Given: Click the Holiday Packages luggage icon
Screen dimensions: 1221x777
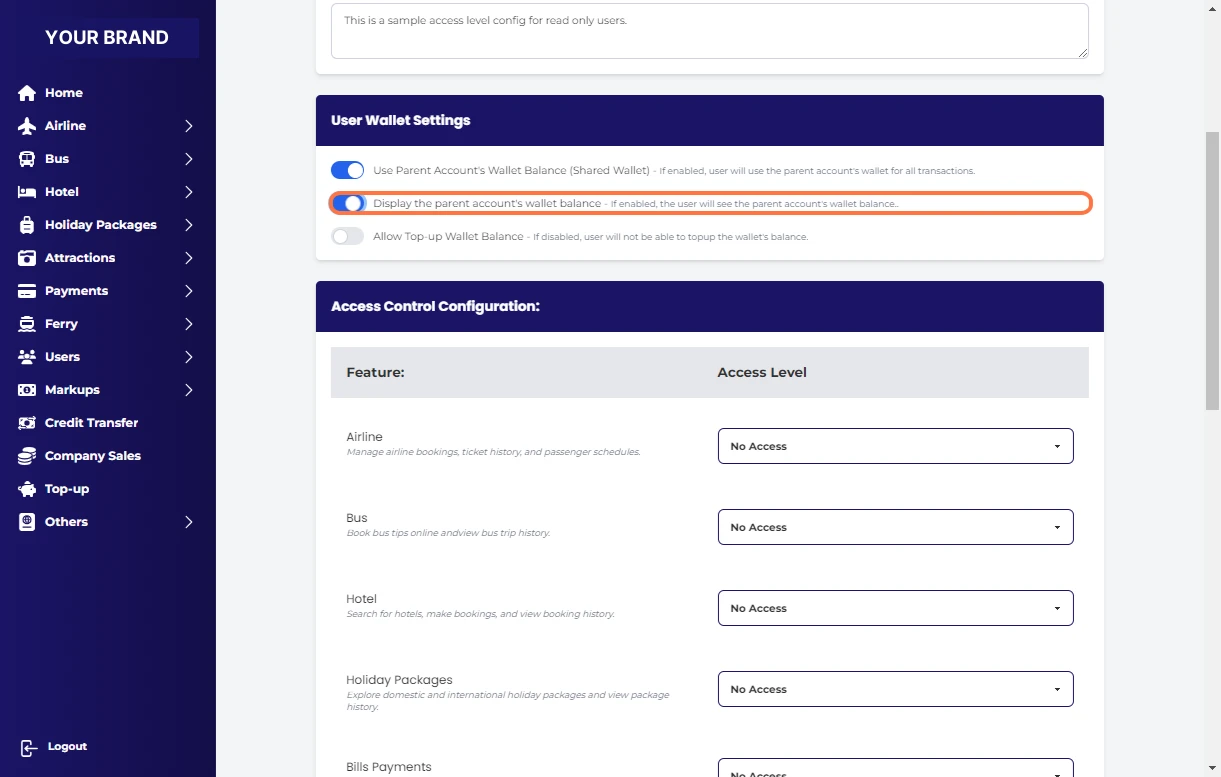Looking at the screenshot, I should point(27,225).
